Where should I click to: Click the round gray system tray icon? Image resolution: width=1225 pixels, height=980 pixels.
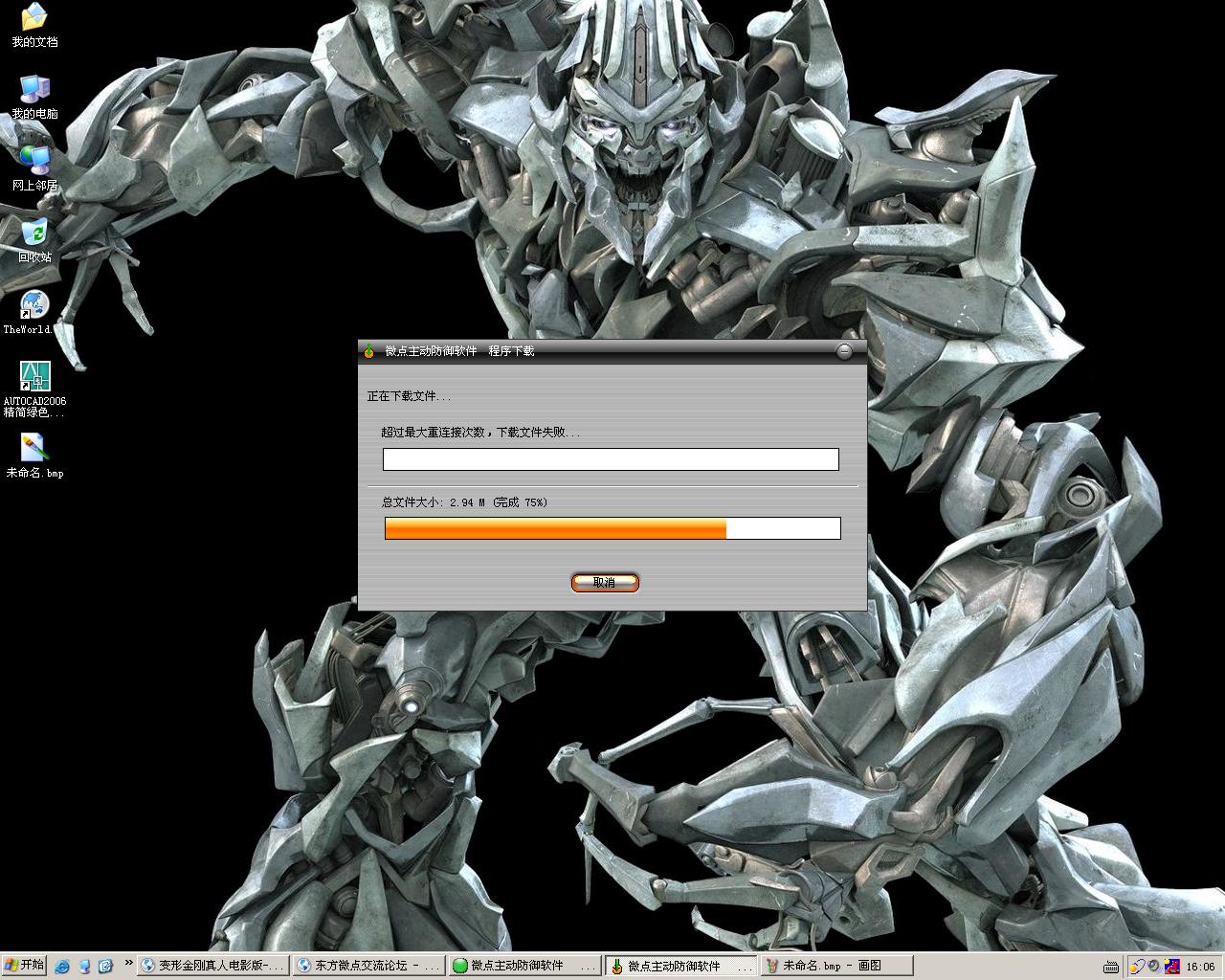[x=1154, y=967]
